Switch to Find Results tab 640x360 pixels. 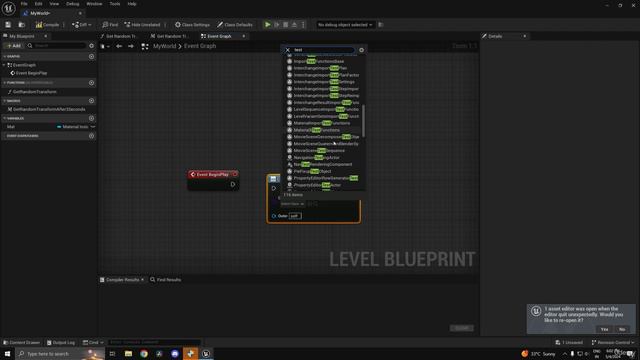pos(166,280)
